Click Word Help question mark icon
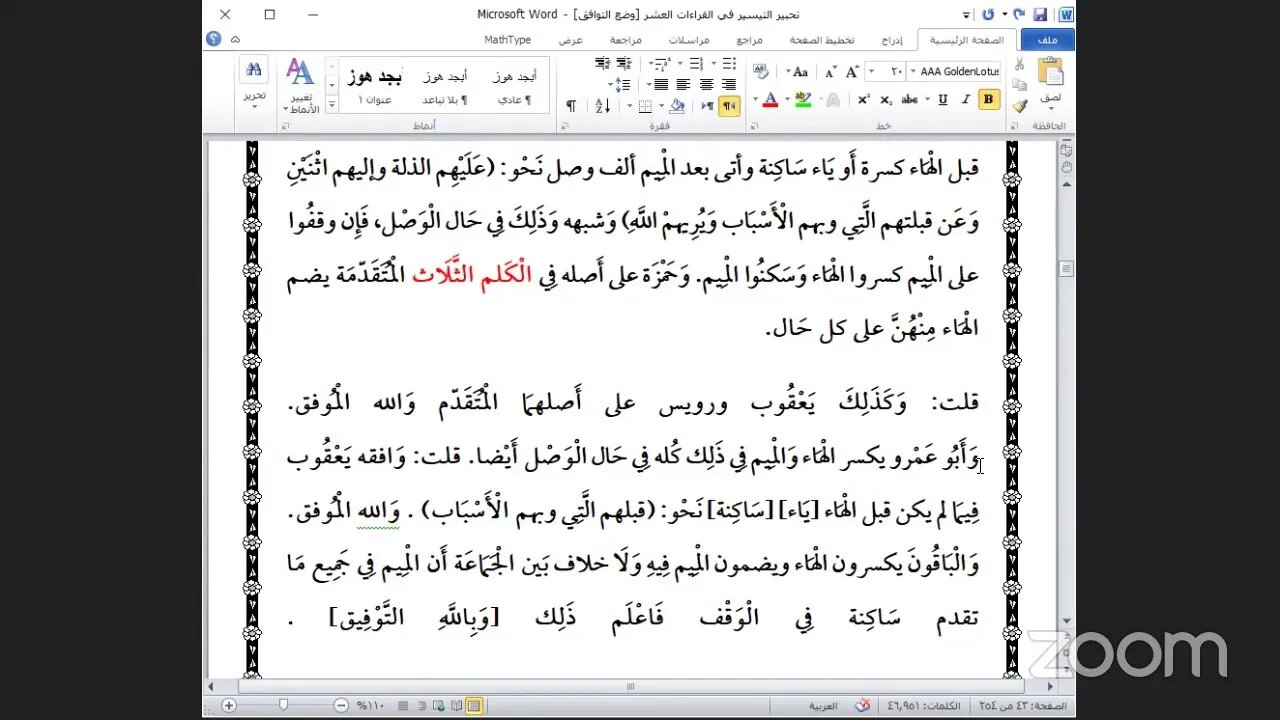1280x720 pixels. [x=213, y=39]
